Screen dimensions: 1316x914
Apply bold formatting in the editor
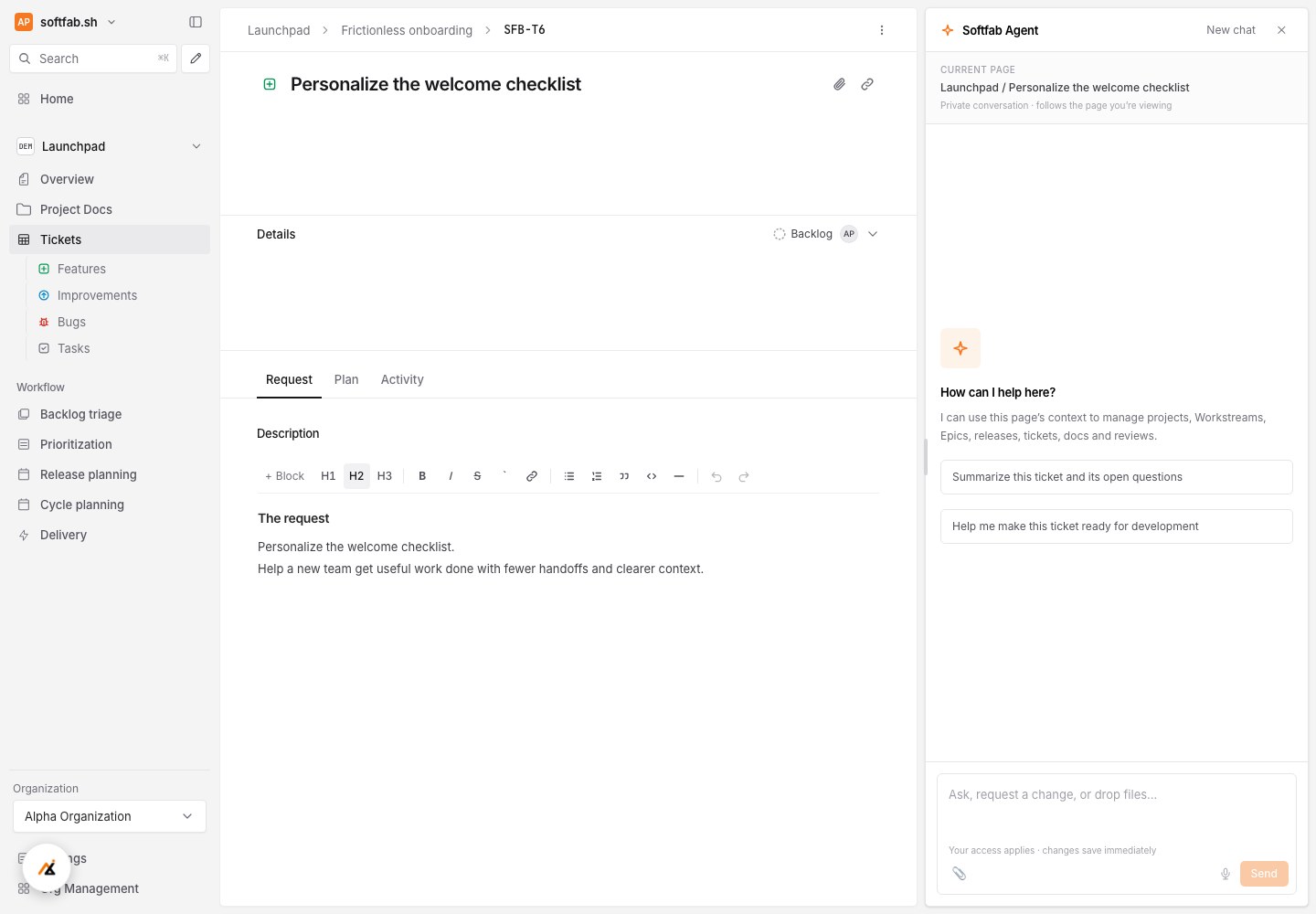(x=422, y=476)
